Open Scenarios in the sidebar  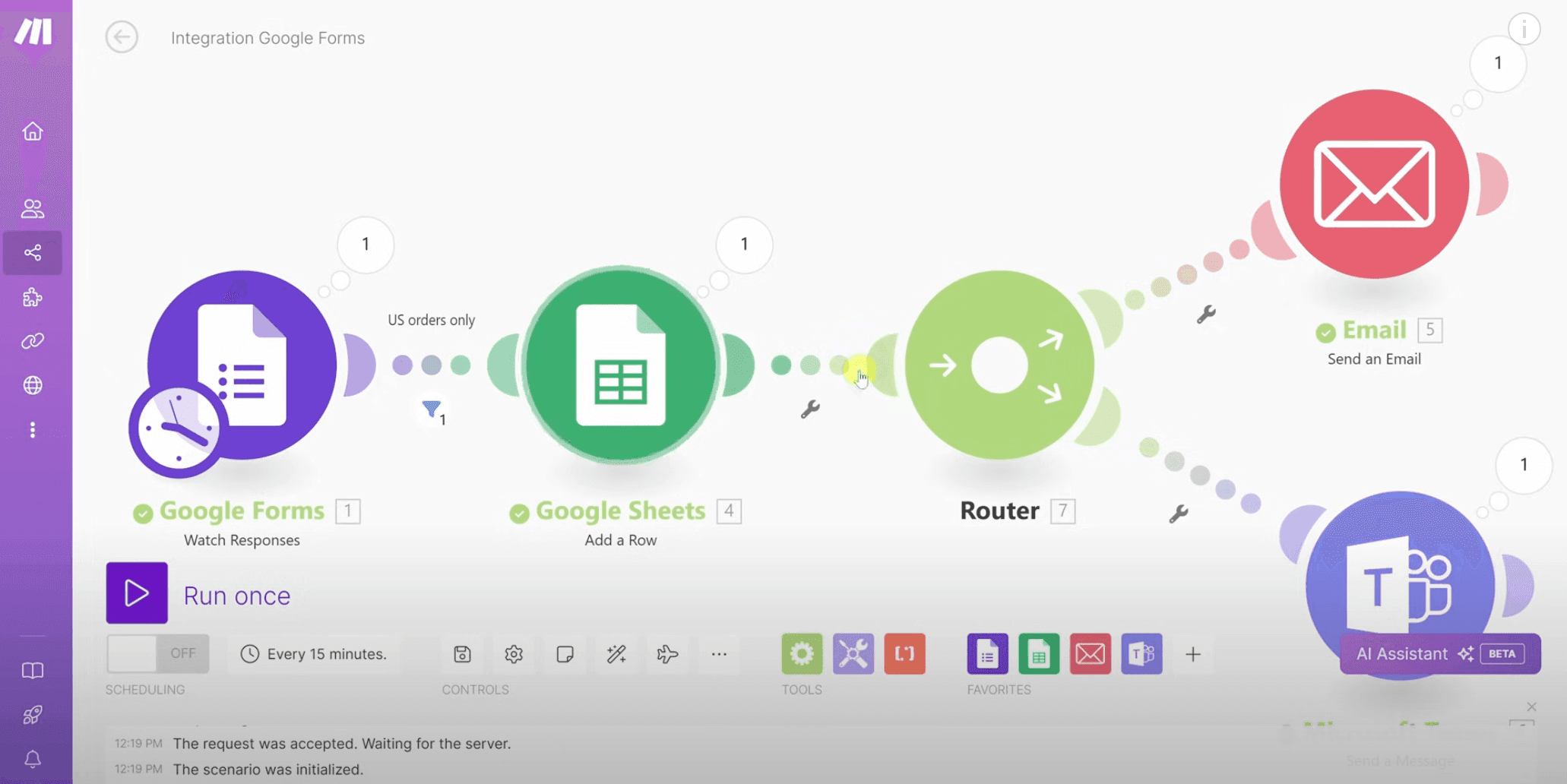33,253
